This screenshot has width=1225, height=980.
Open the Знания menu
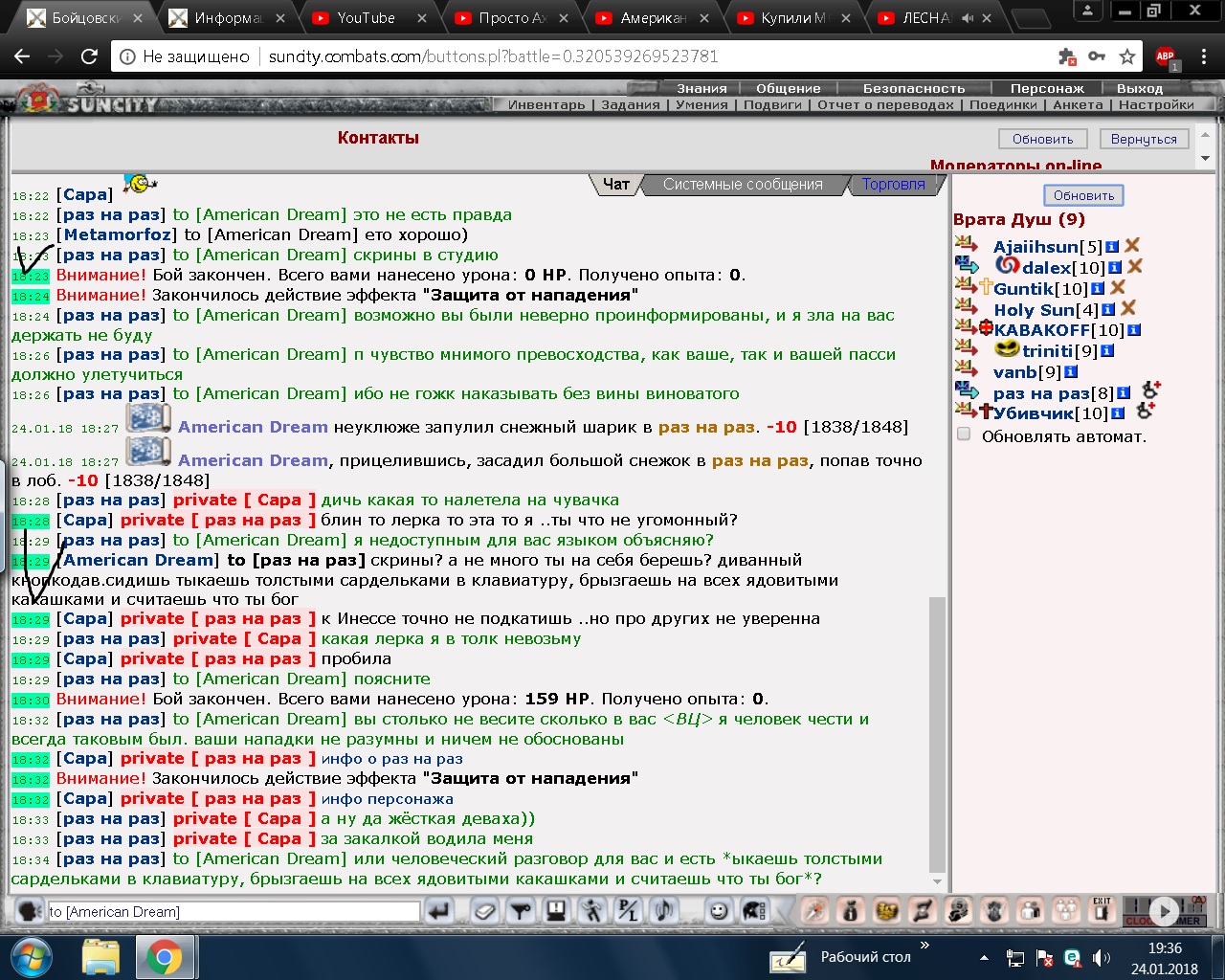click(x=702, y=88)
